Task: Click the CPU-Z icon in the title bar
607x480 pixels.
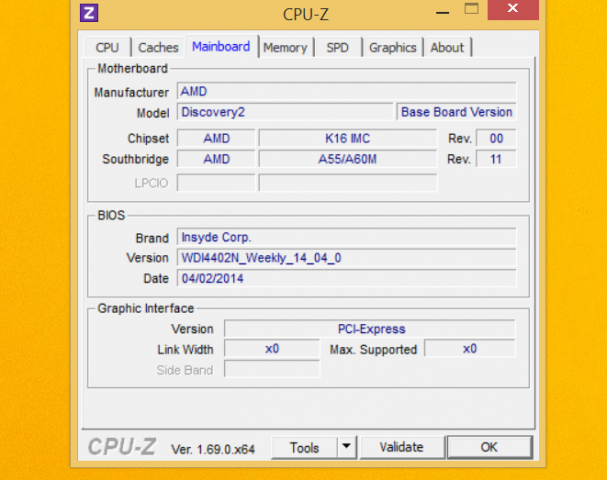Action: point(89,13)
